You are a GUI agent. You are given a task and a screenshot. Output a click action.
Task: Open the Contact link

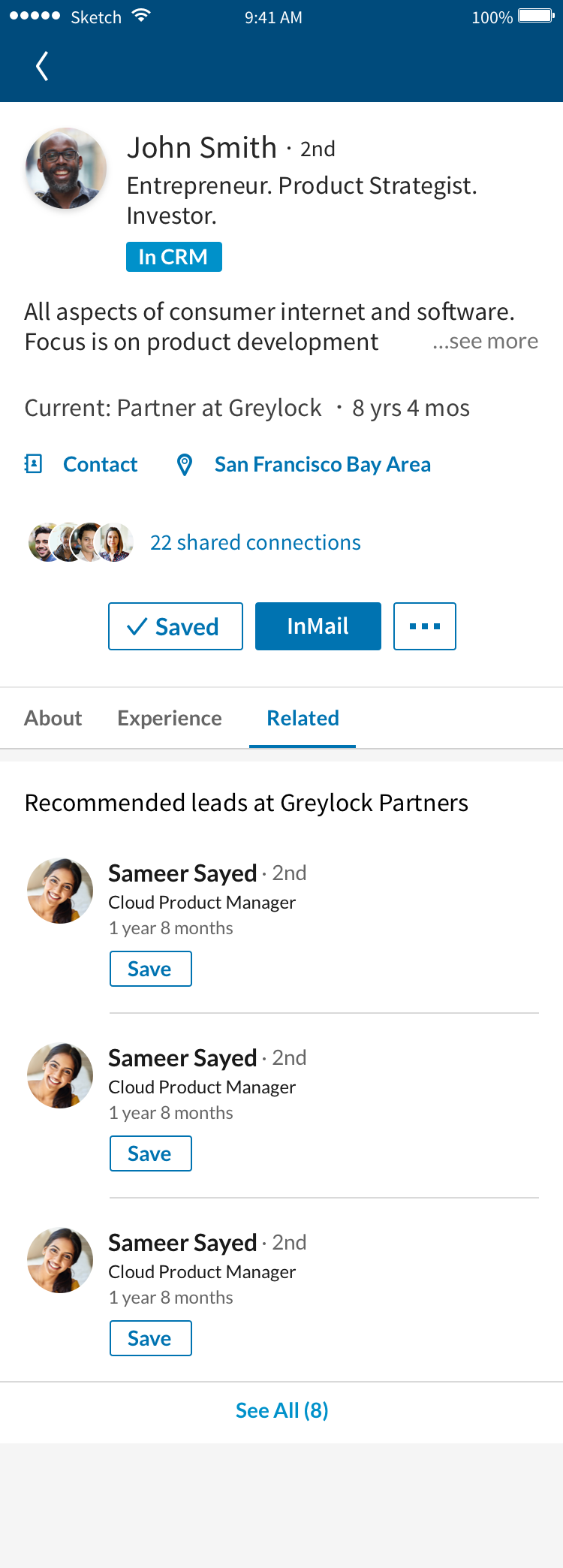point(101,464)
